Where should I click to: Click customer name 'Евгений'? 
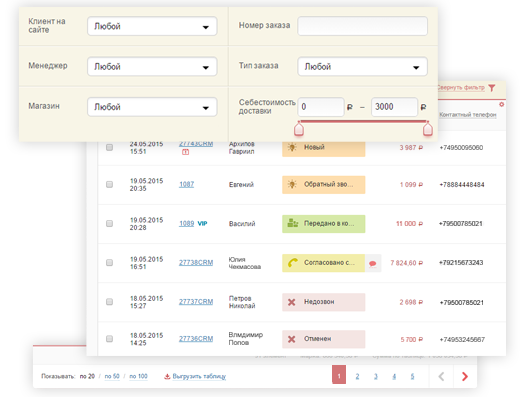[241, 184]
